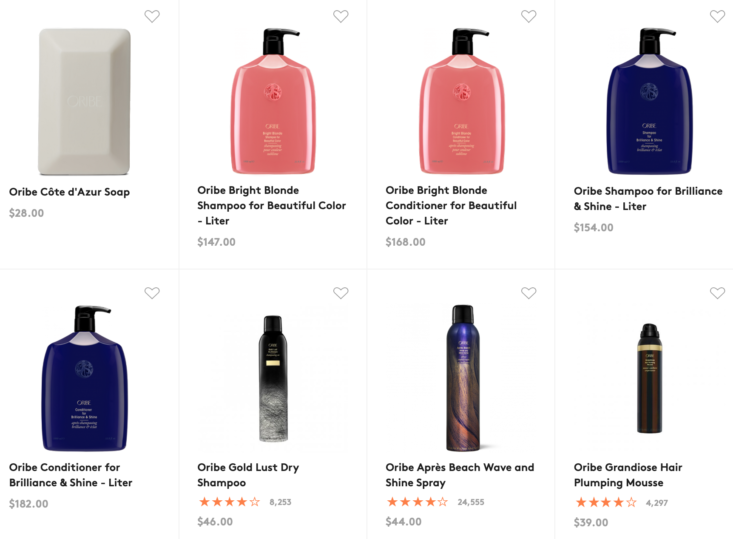Open Bright Blonde Conditioner for Beautiful Color link
This screenshot has width=733, height=539.
coord(451,205)
